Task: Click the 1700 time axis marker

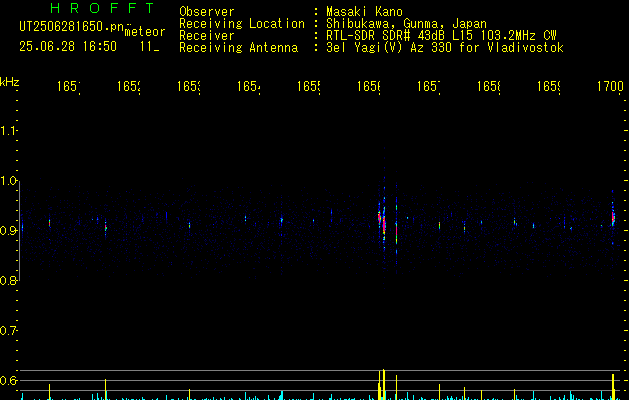Action: 610,86
